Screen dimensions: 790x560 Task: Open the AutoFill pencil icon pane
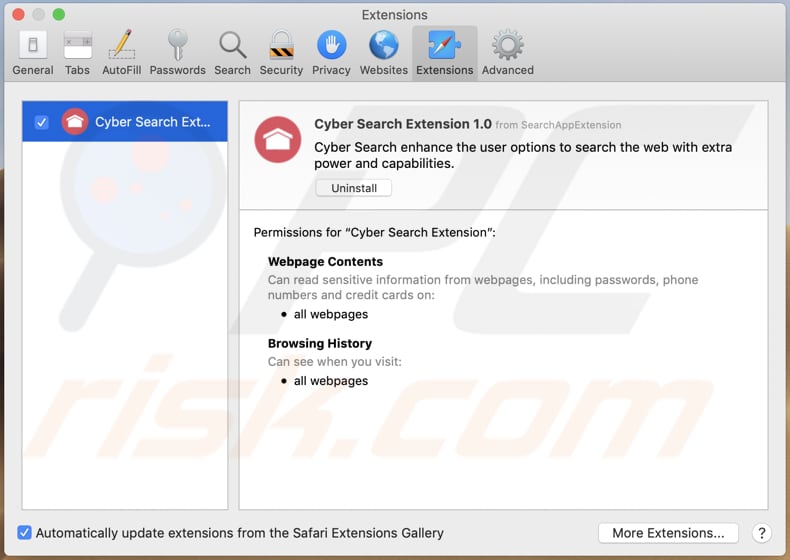tap(122, 52)
